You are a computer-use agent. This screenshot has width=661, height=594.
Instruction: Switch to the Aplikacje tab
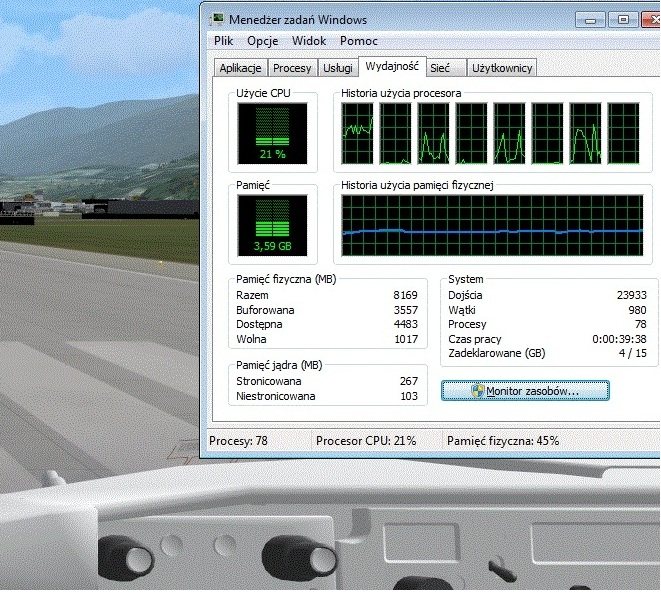pyautogui.click(x=241, y=68)
